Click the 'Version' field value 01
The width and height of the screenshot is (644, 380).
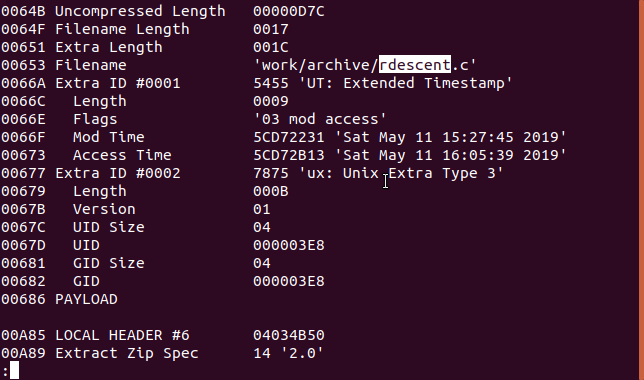tap(262, 209)
